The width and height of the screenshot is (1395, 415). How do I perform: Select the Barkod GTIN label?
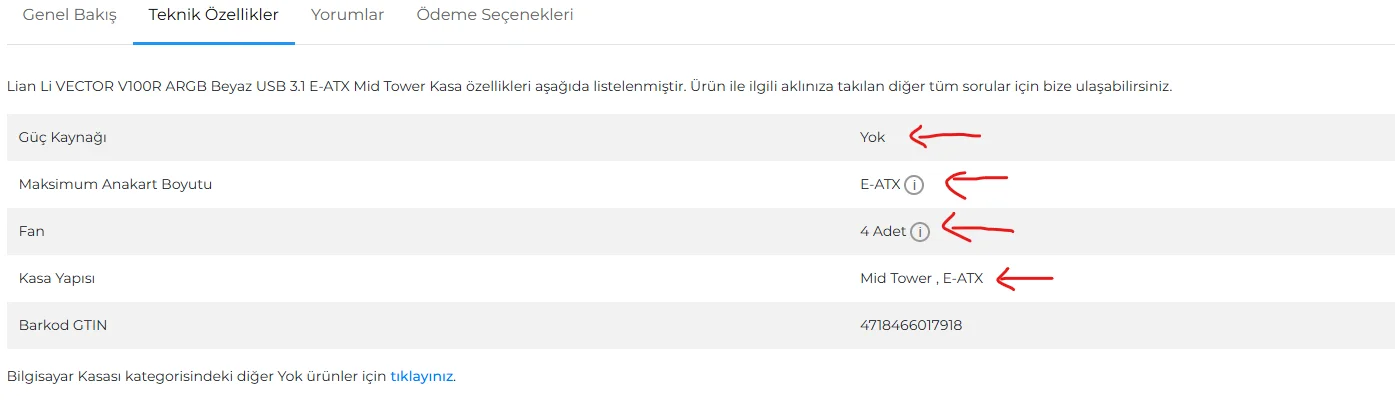tap(63, 325)
